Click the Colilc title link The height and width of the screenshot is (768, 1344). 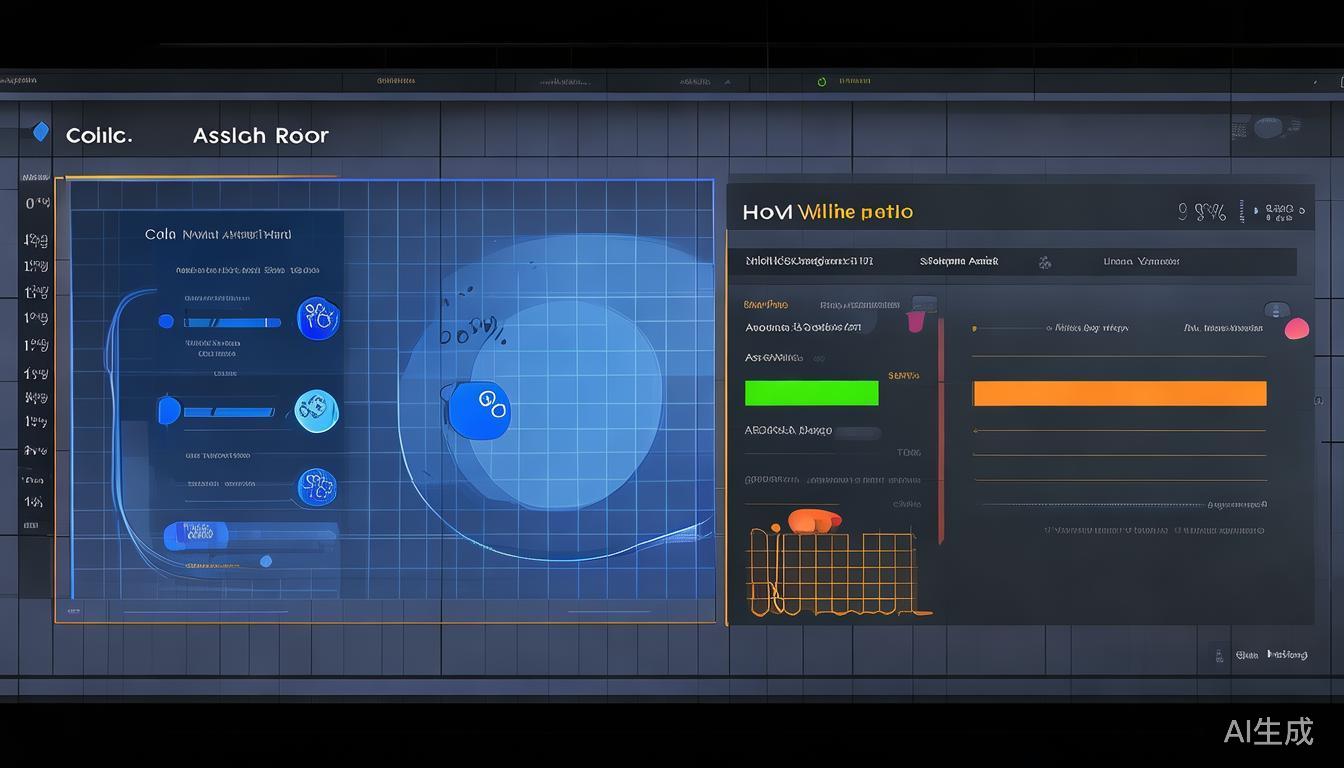(98, 136)
